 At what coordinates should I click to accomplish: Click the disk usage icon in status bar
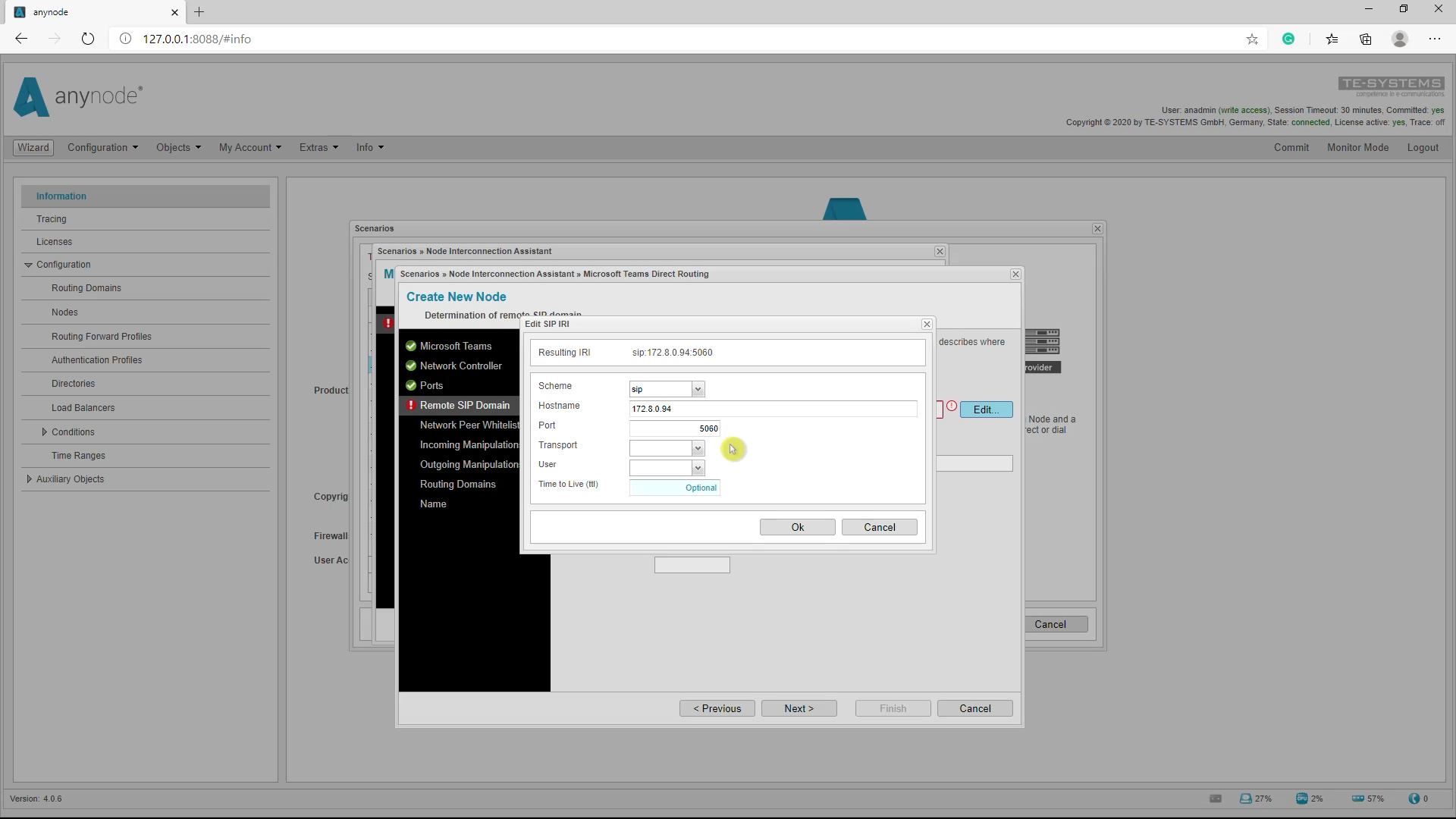[1245, 799]
